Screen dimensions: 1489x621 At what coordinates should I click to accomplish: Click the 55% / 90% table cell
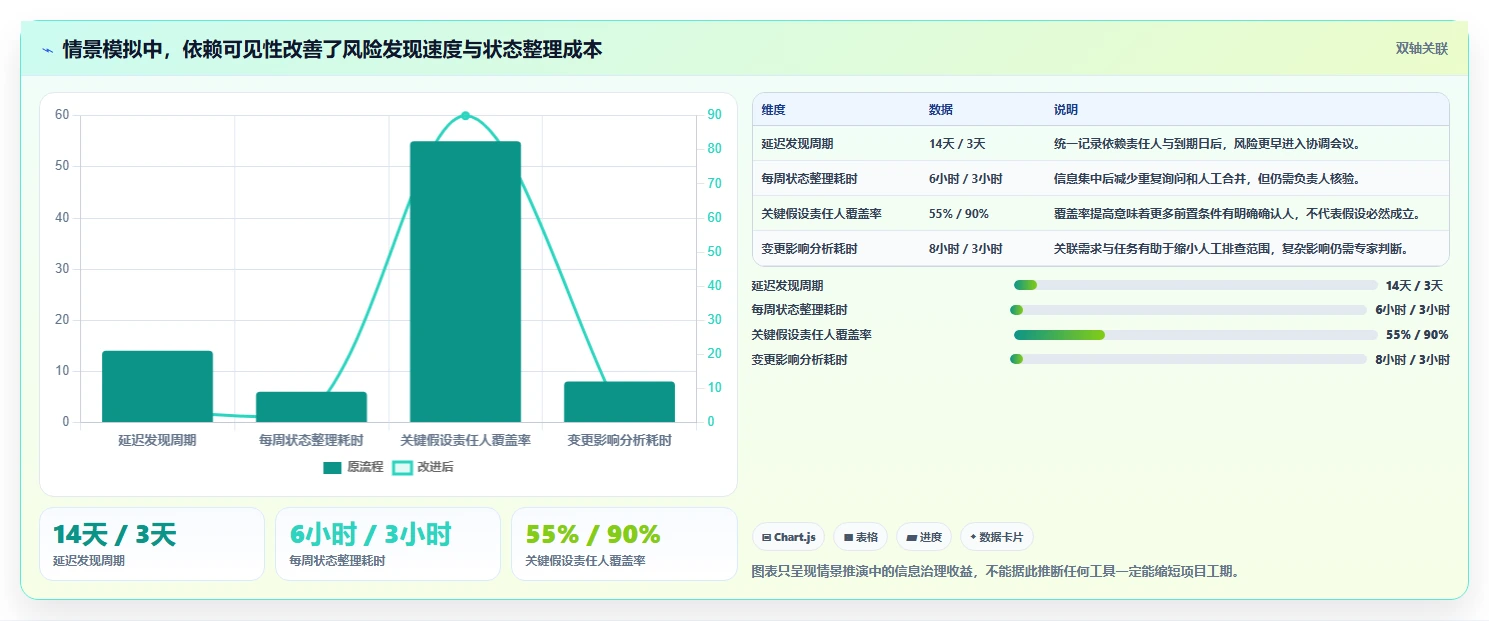click(959, 214)
